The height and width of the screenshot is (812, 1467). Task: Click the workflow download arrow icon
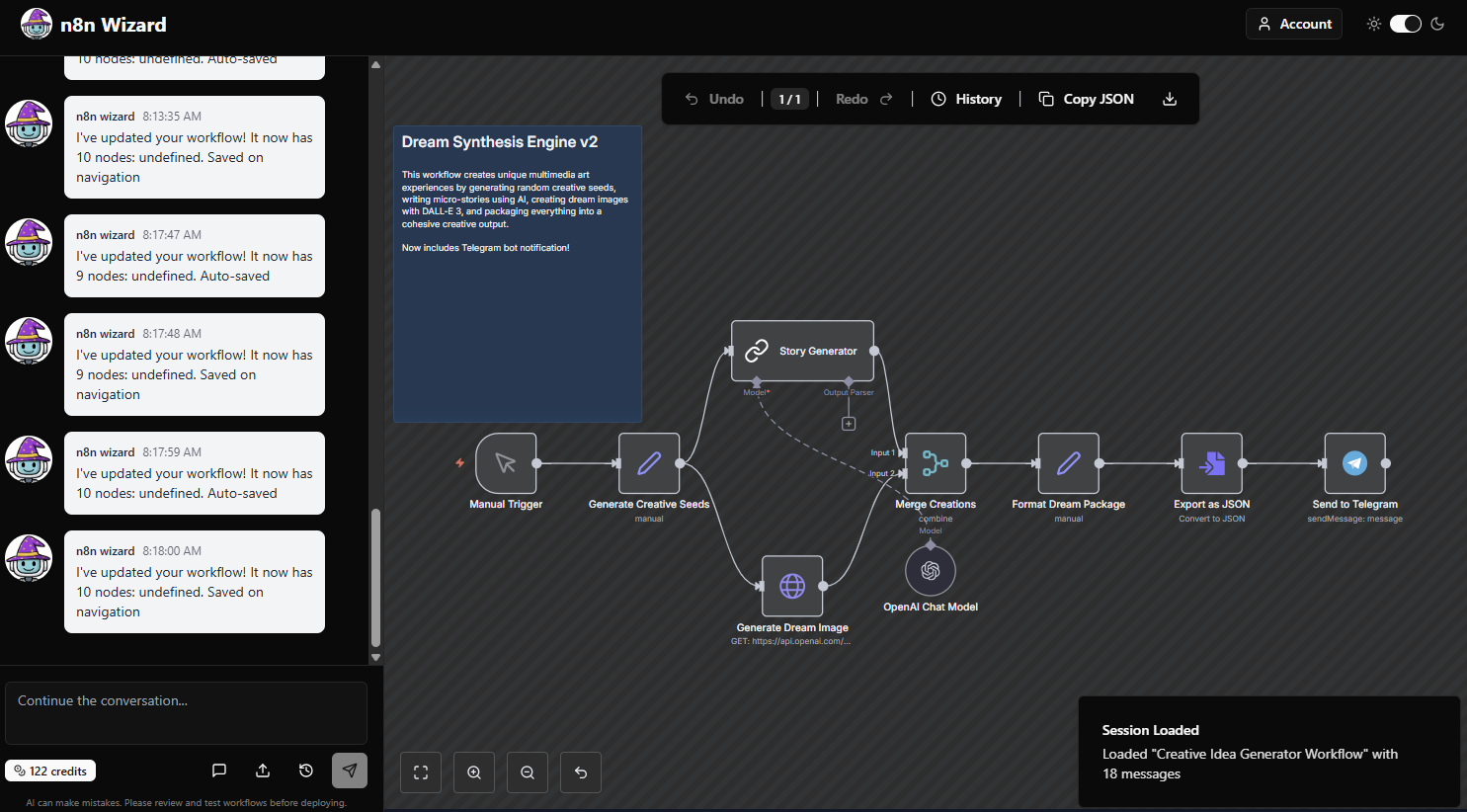1170,99
